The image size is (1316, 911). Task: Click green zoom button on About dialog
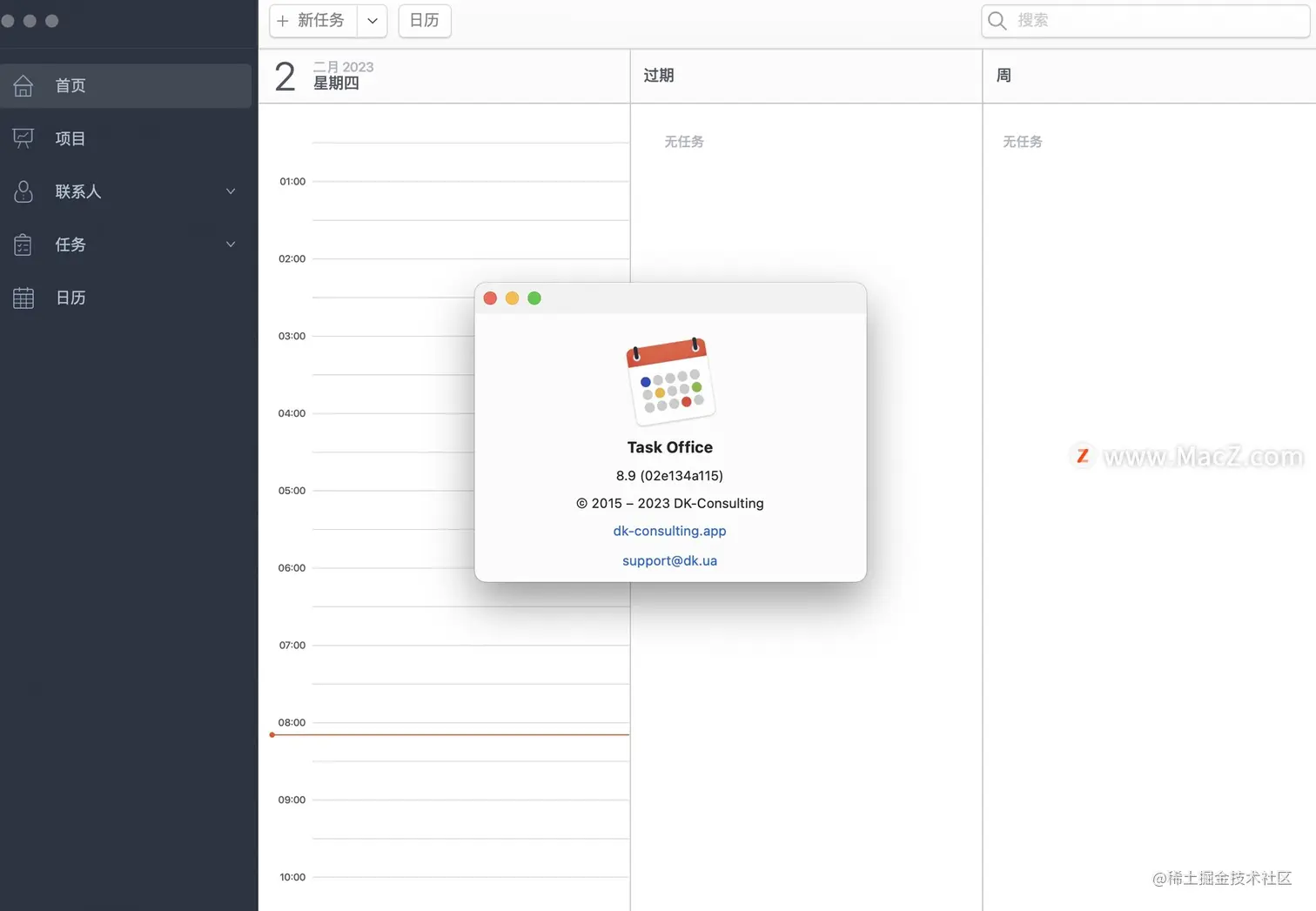point(534,298)
